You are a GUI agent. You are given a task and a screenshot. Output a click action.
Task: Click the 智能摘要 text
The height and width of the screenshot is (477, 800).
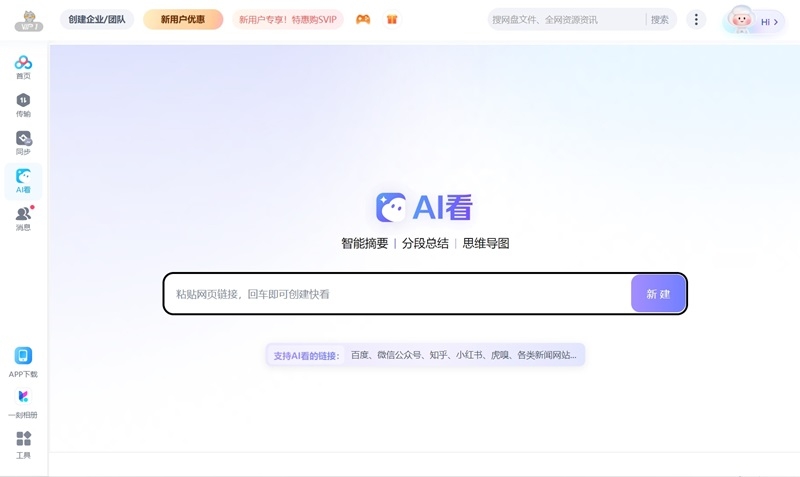point(365,243)
